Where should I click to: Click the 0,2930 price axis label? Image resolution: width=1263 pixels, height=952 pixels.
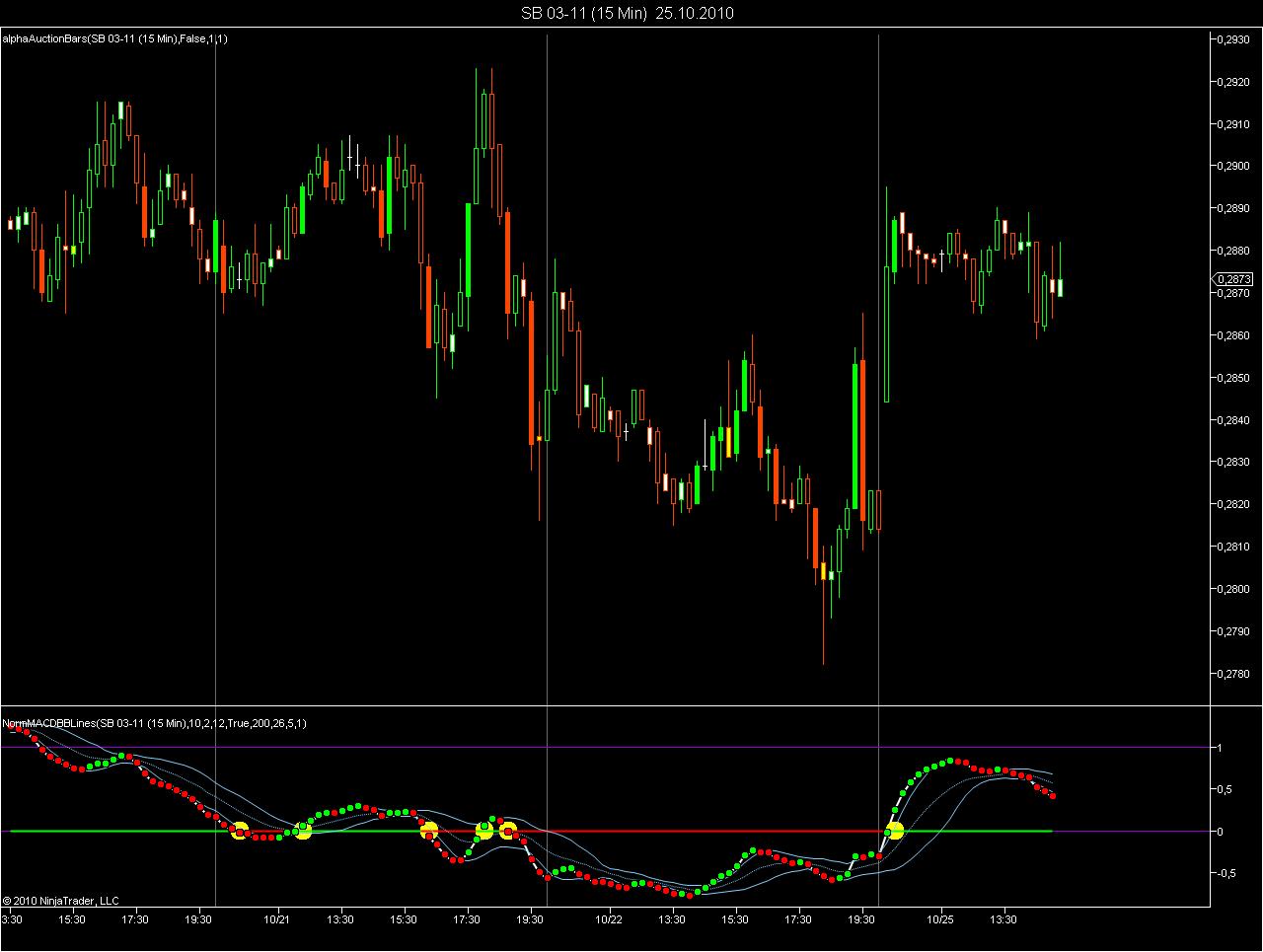(1234, 39)
